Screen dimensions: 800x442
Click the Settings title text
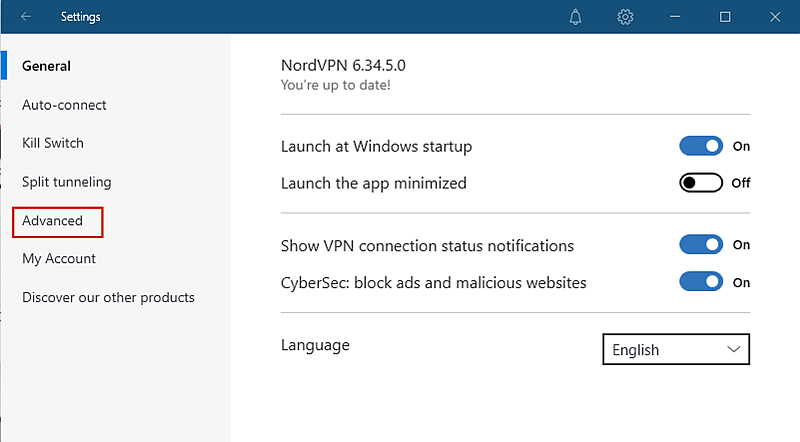pos(81,17)
